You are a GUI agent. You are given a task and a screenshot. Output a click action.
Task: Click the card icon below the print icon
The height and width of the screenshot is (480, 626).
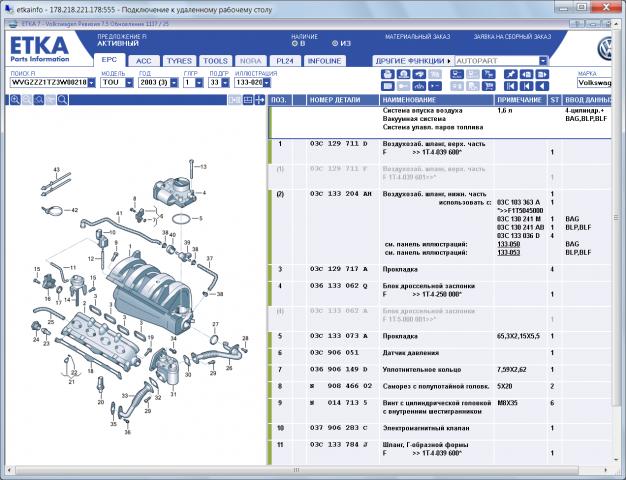pyautogui.click(x=388, y=86)
